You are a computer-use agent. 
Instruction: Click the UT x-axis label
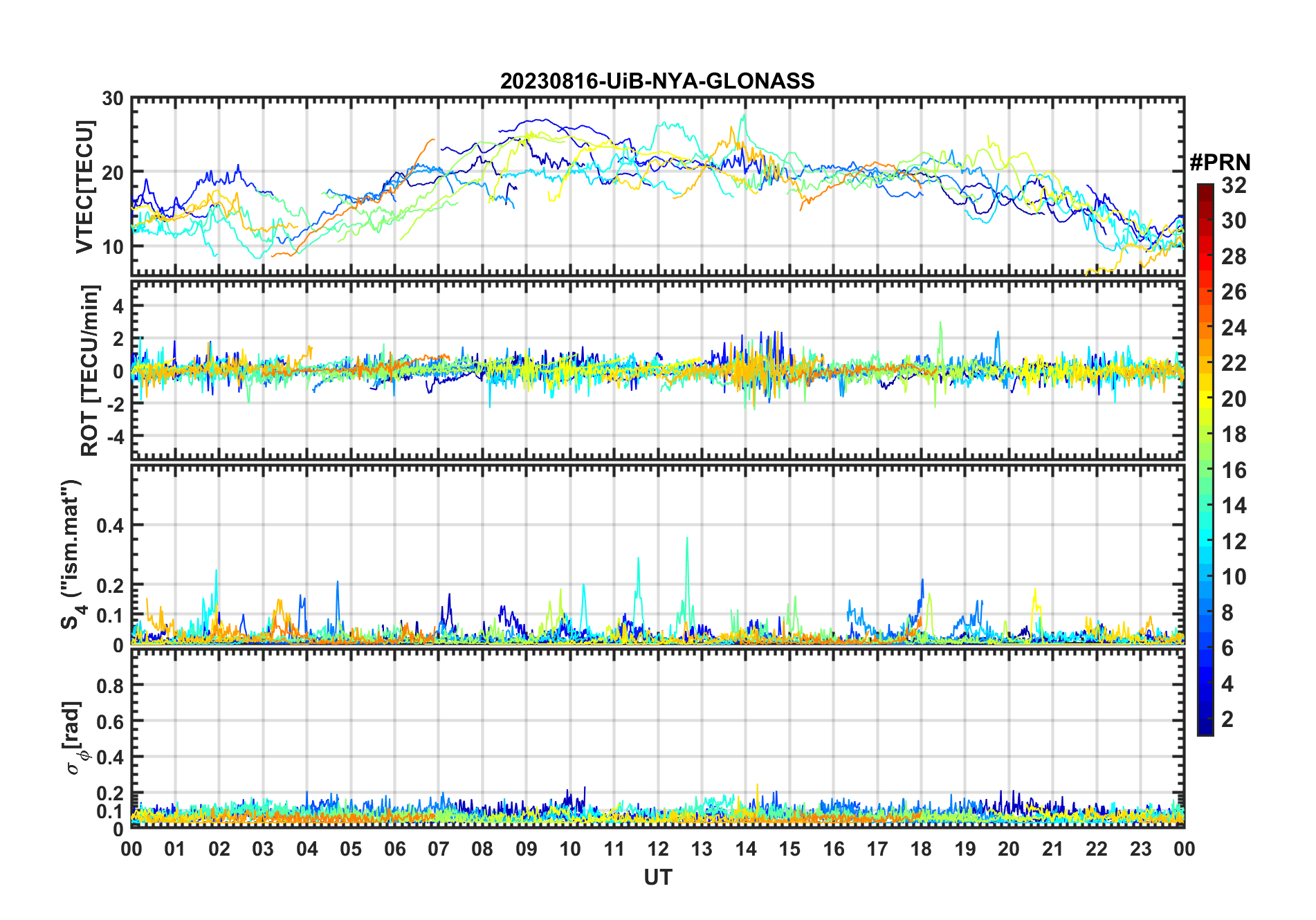pyautogui.click(x=658, y=877)
